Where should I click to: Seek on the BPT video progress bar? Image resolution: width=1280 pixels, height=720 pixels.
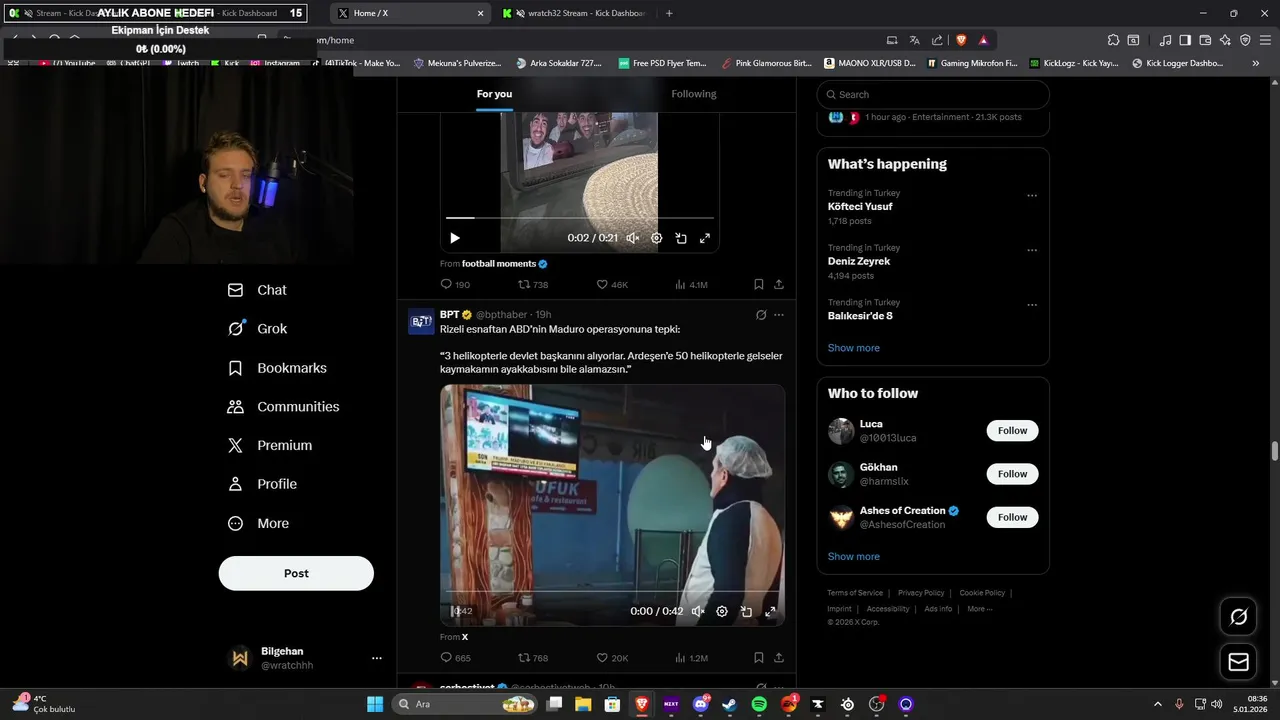(x=612, y=592)
